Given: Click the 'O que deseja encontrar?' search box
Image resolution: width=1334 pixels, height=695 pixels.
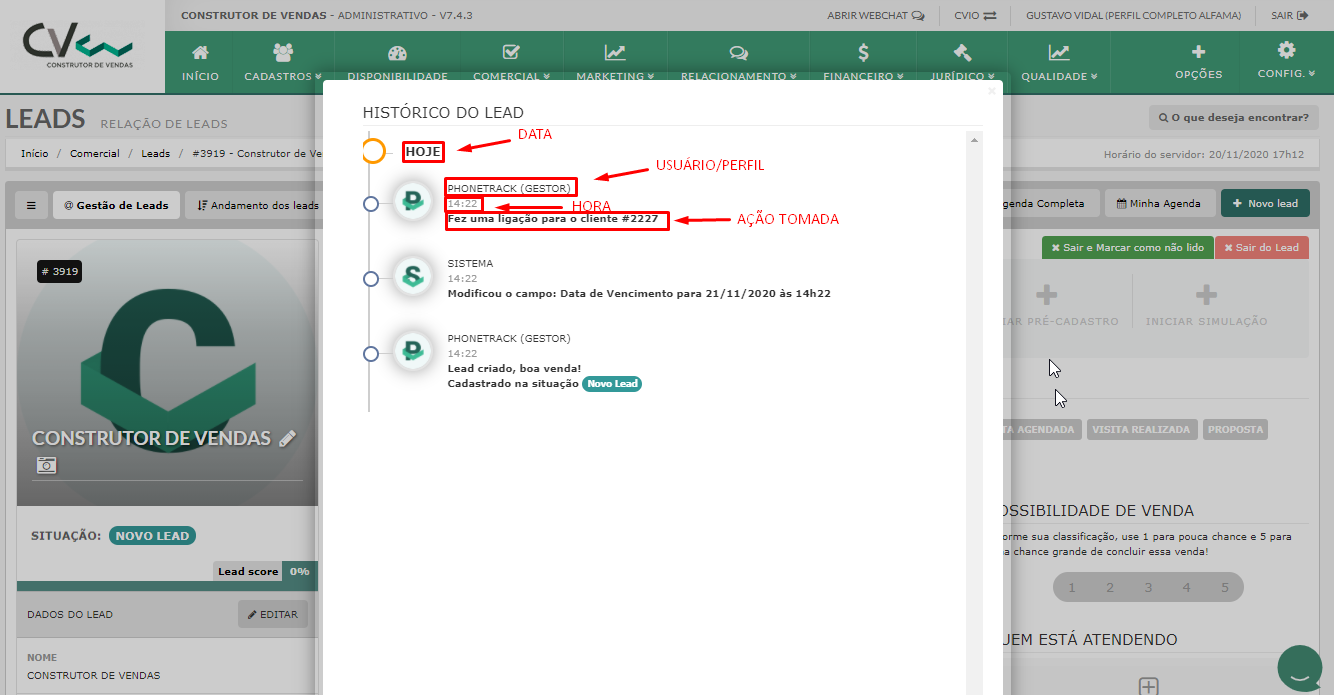Looking at the screenshot, I should click(1232, 118).
